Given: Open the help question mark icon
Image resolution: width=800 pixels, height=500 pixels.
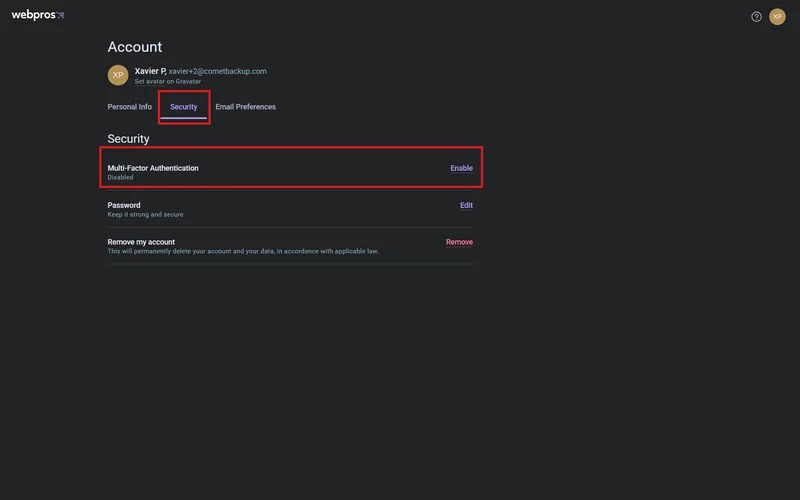Looking at the screenshot, I should [756, 17].
